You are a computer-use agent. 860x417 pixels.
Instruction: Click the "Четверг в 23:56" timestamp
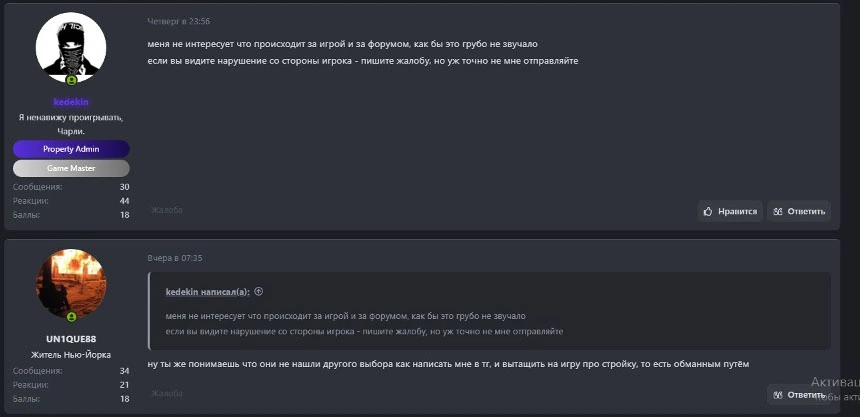(179, 21)
